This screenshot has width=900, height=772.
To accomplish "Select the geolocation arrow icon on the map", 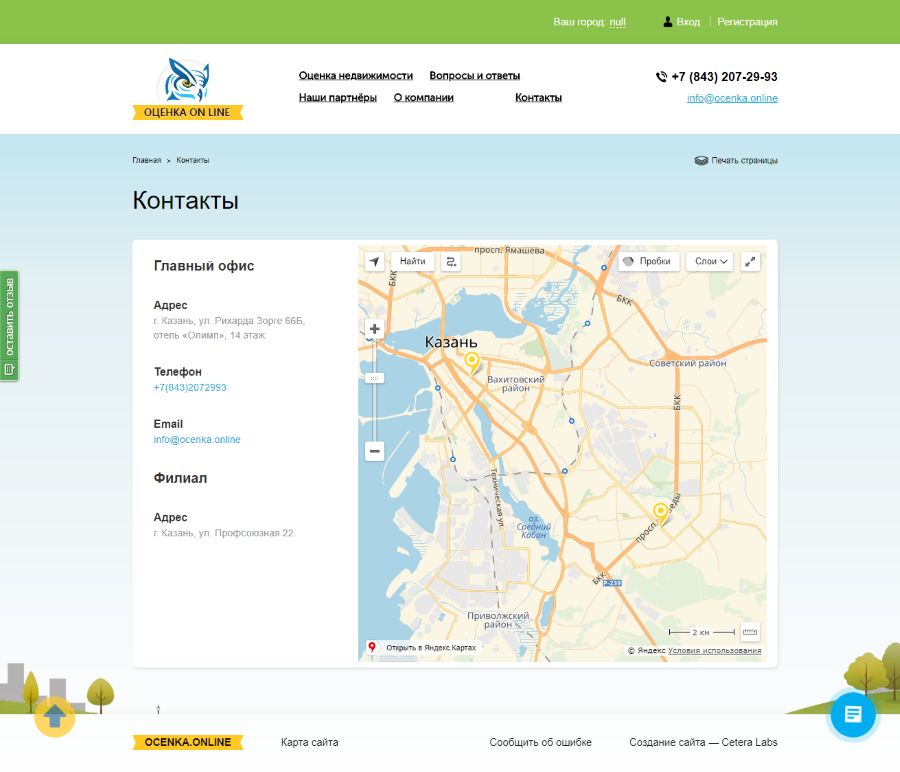I will 374,261.
